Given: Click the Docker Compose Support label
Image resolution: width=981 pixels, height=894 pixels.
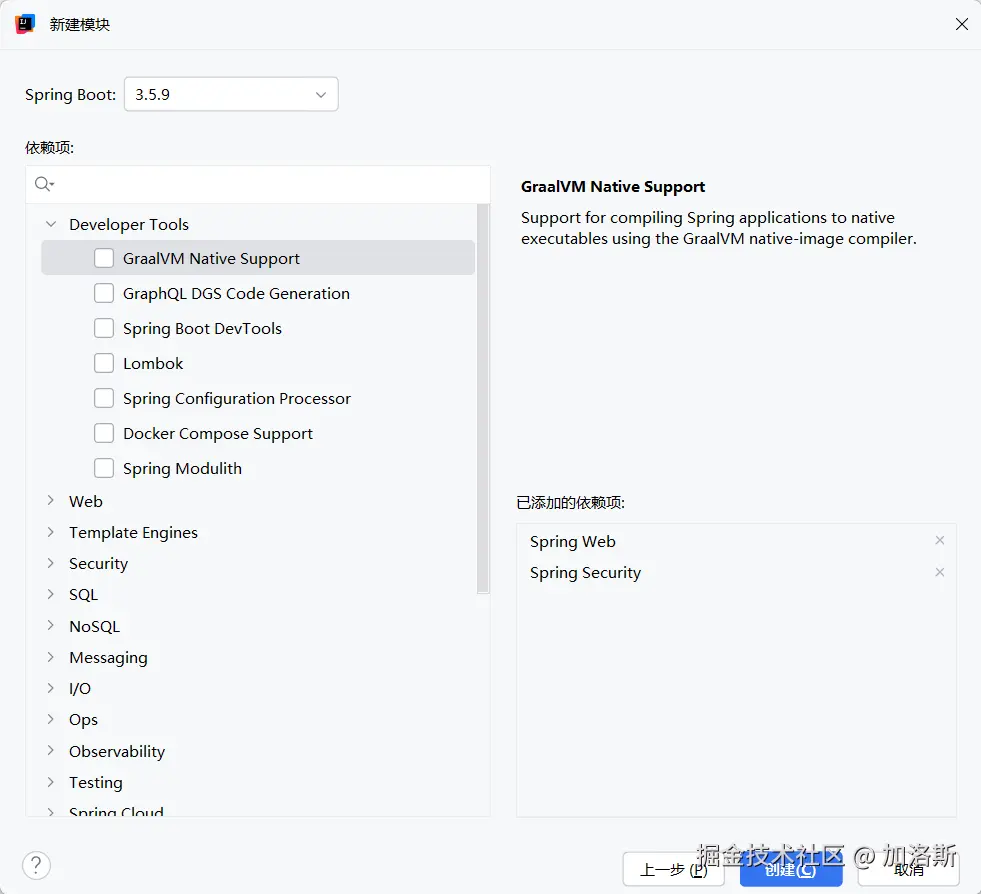Looking at the screenshot, I should point(218,434).
